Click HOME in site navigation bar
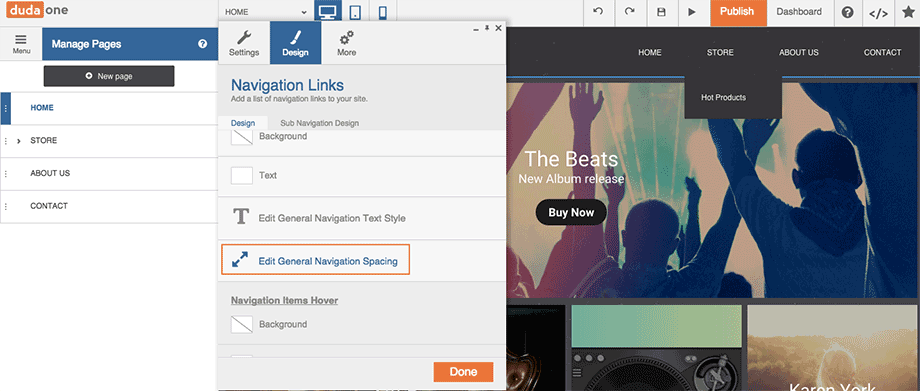This screenshot has width=920, height=391. click(x=650, y=53)
